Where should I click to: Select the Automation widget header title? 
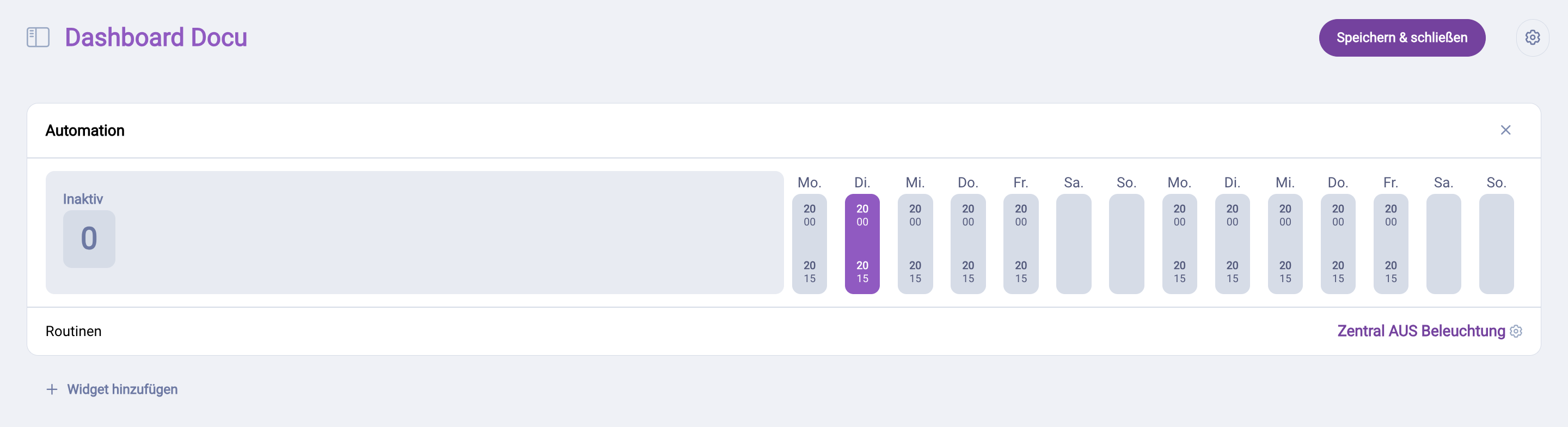tap(84, 130)
